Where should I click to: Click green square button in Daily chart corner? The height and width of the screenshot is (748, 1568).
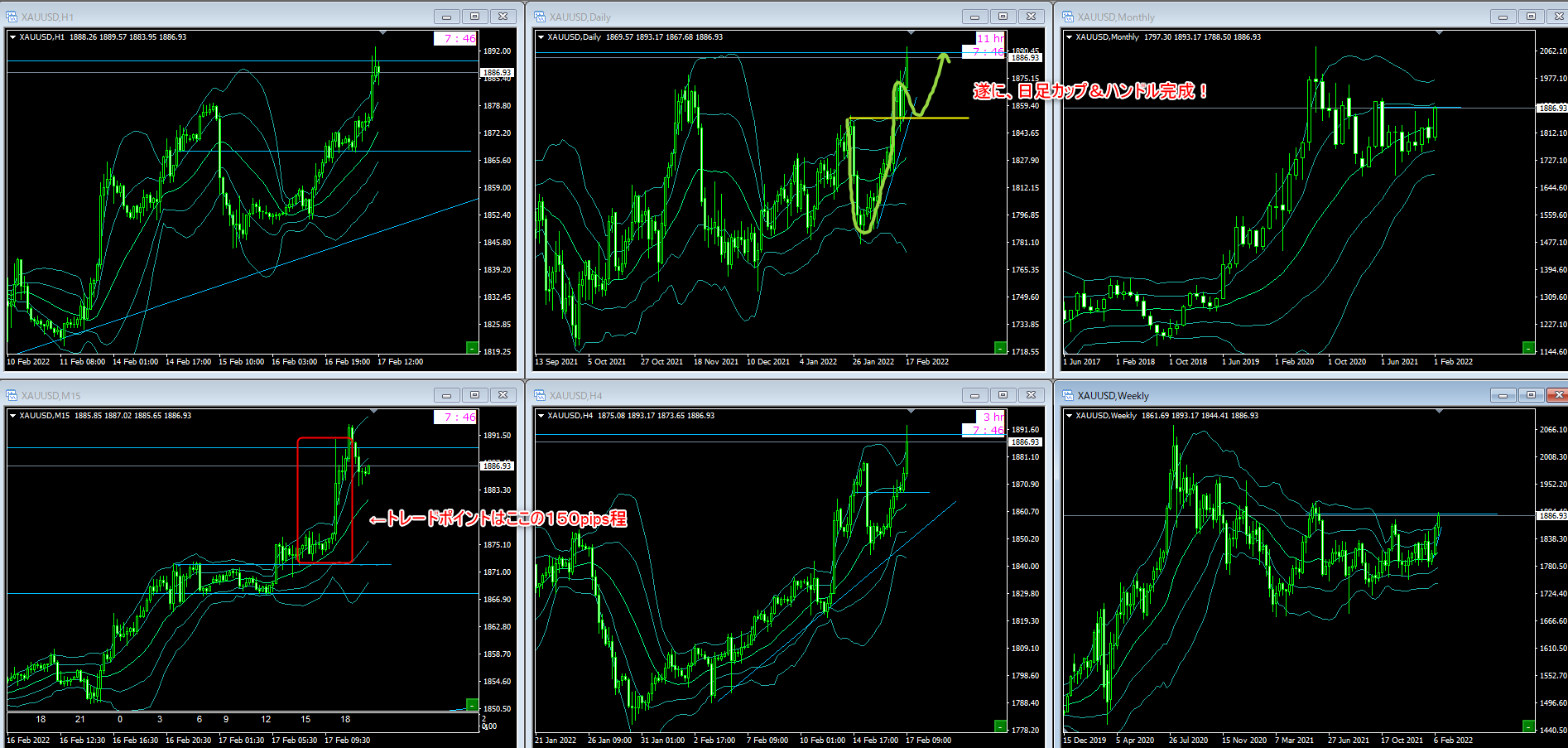pyautogui.click(x=1000, y=348)
